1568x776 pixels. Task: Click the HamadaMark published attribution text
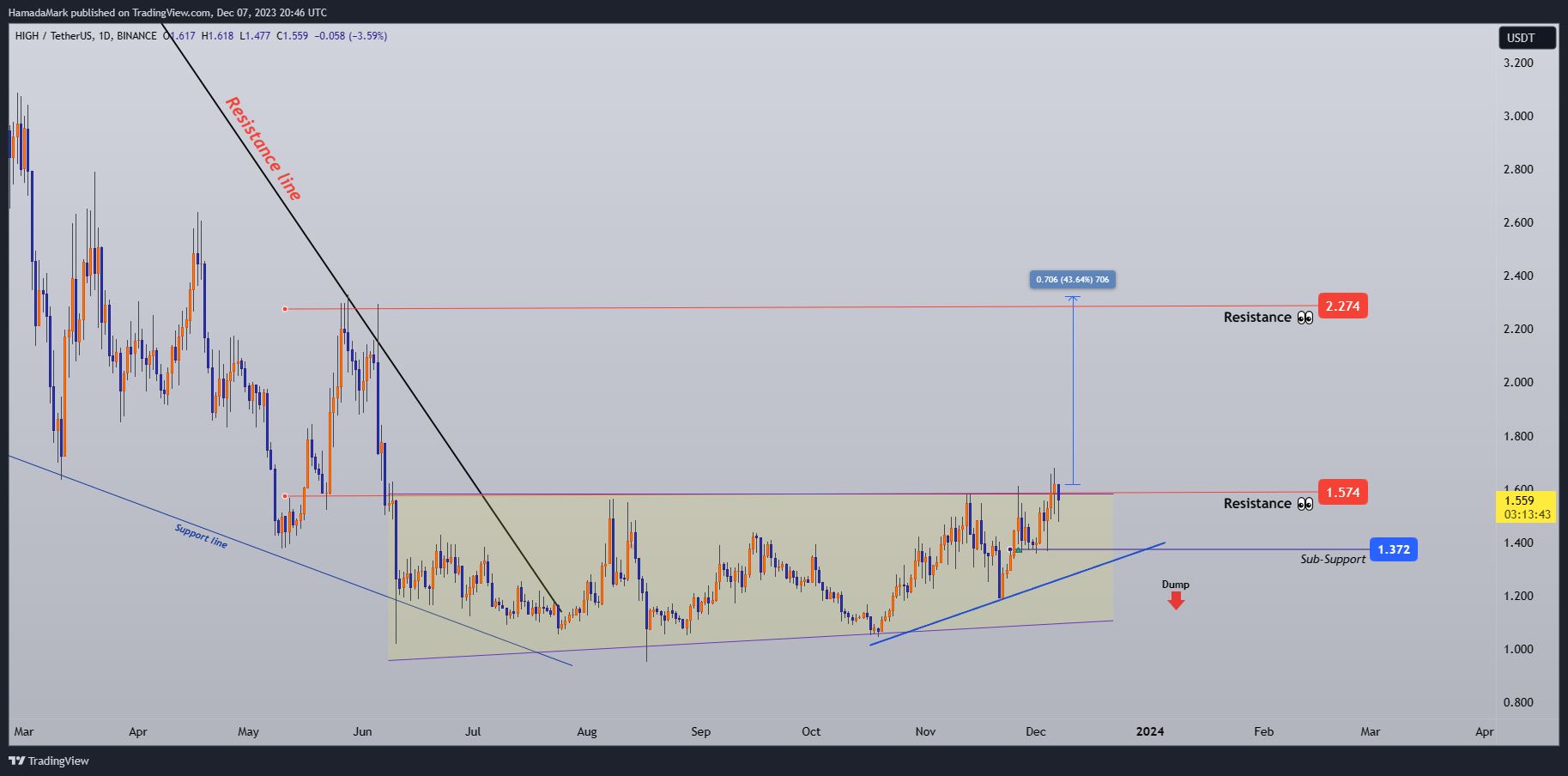pos(167,12)
